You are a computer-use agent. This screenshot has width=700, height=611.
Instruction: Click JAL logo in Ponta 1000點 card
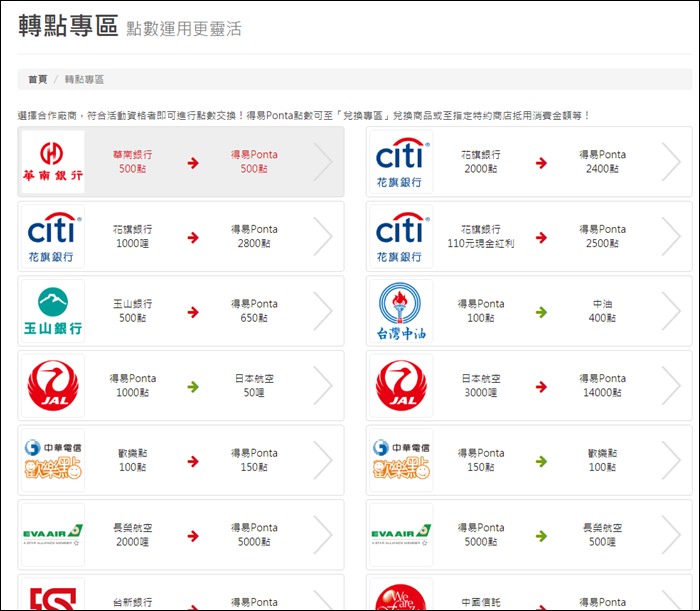(x=53, y=385)
